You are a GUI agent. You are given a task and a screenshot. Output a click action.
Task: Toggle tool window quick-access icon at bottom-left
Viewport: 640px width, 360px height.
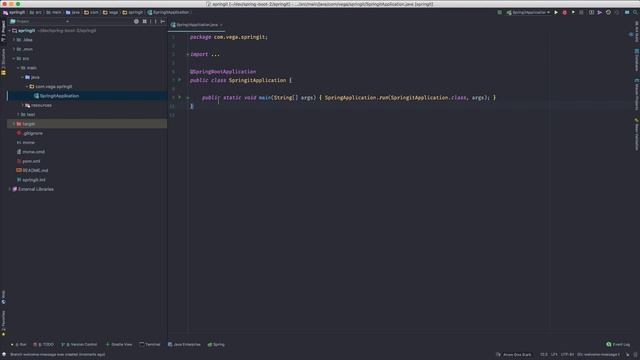coord(4,354)
